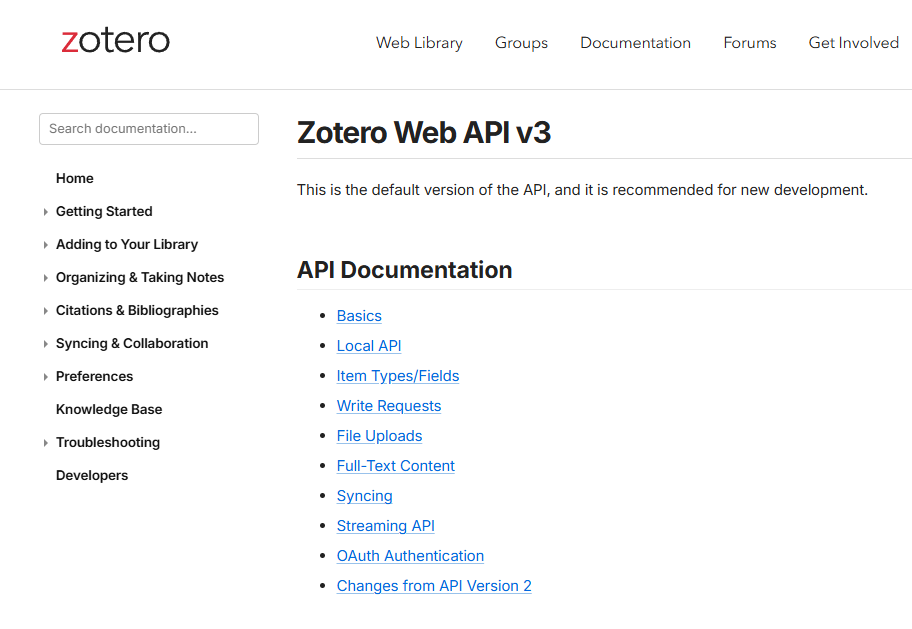This screenshot has width=912, height=629.
Task: Go to Home in sidebar
Action: pyautogui.click(x=74, y=179)
